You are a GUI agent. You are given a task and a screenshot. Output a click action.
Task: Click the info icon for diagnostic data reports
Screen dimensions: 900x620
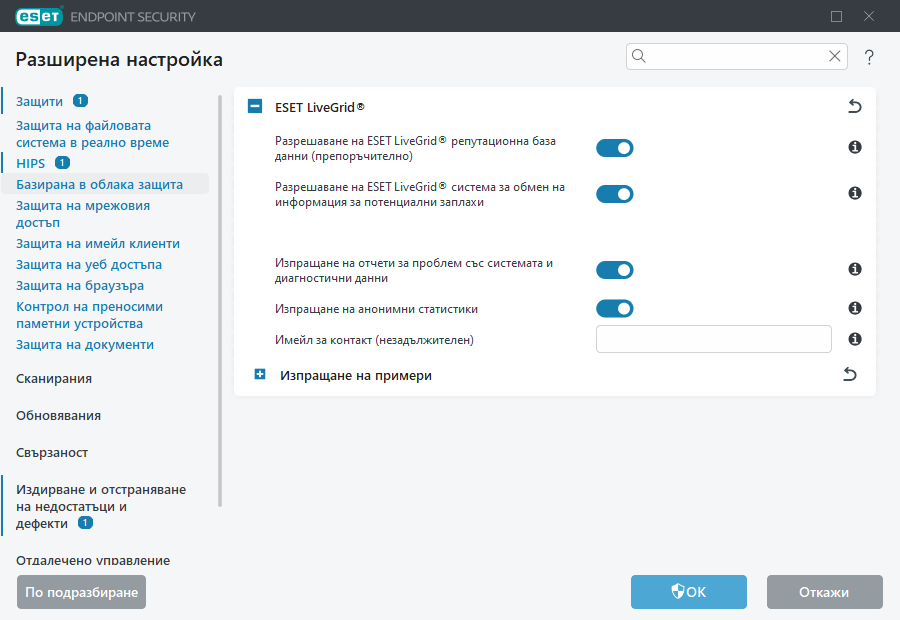854,269
